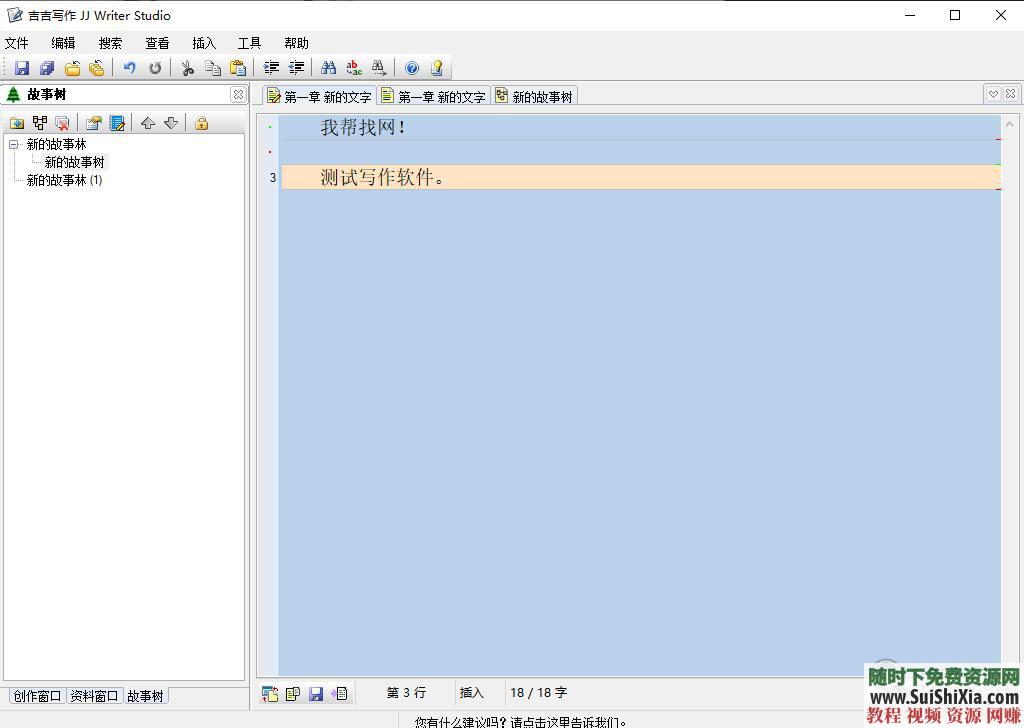Click the Redo icon
Viewport: 1024px width, 728px height.
point(155,67)
